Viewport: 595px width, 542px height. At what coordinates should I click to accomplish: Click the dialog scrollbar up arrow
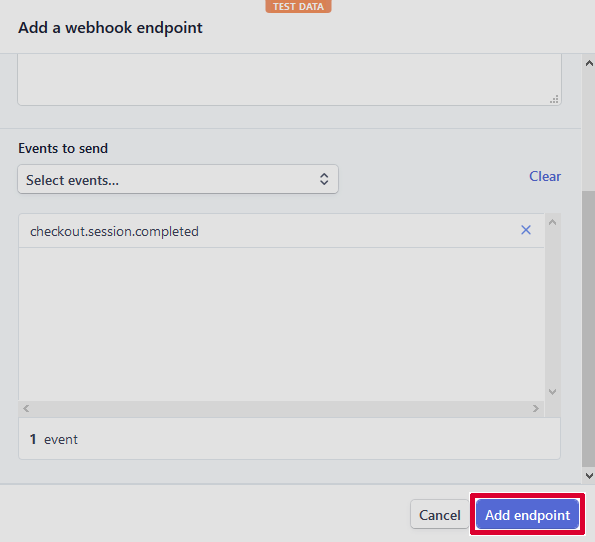coord(589,63)
